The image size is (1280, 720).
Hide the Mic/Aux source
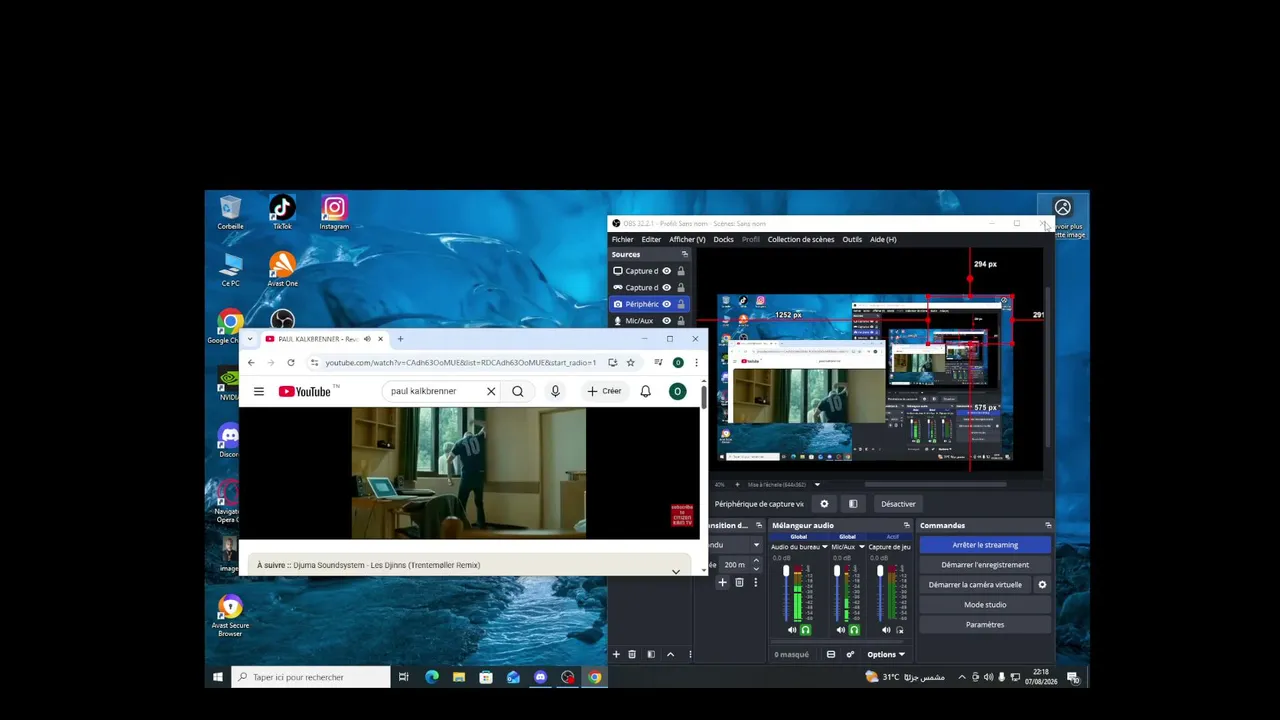(667, 321)
